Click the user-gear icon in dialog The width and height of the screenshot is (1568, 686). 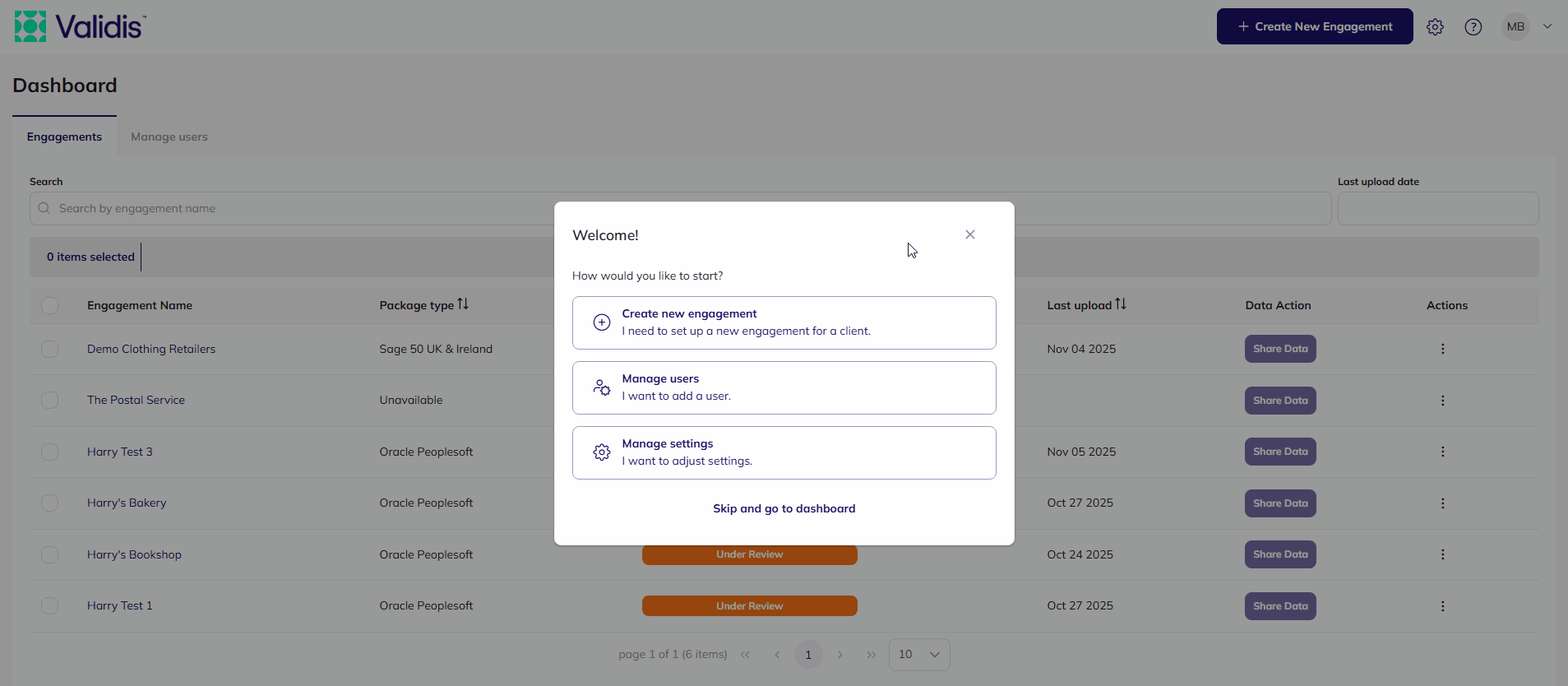pyautogui.click(x=602, y=387)
